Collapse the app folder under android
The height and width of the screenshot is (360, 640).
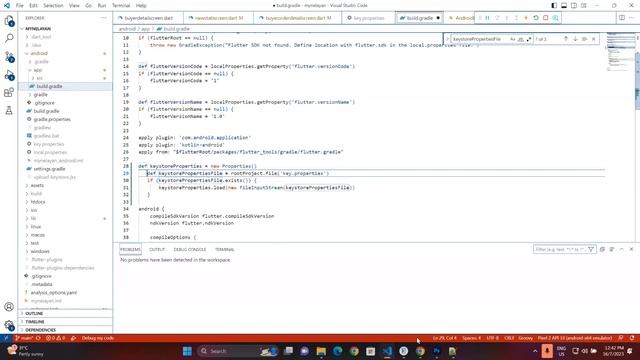click(x=38, y=70)
